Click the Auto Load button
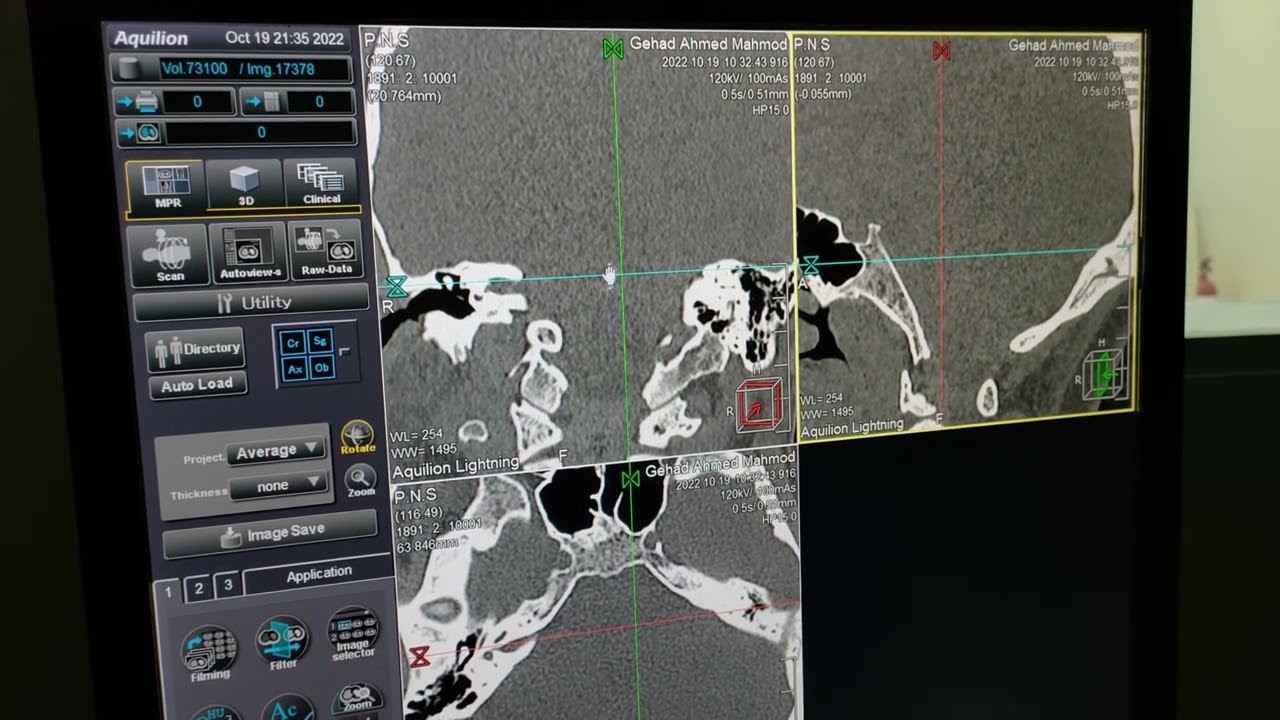The height and width of the screenshot is (720, 1280). [197, 384]
